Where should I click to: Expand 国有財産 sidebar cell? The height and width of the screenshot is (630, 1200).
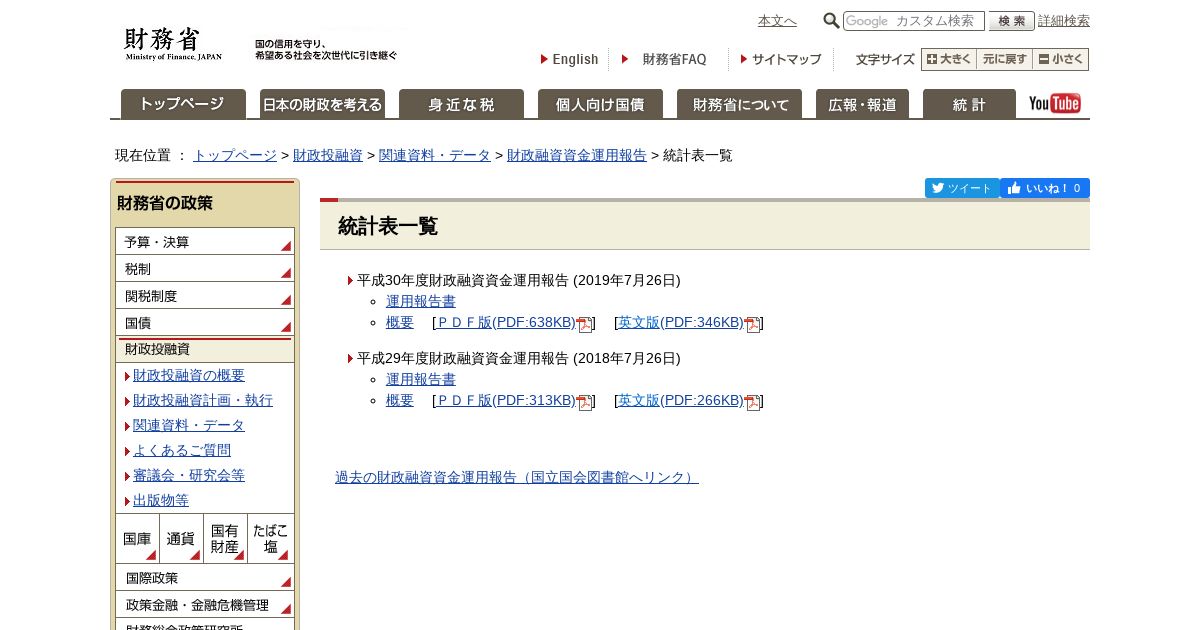[x=225, y=539]
